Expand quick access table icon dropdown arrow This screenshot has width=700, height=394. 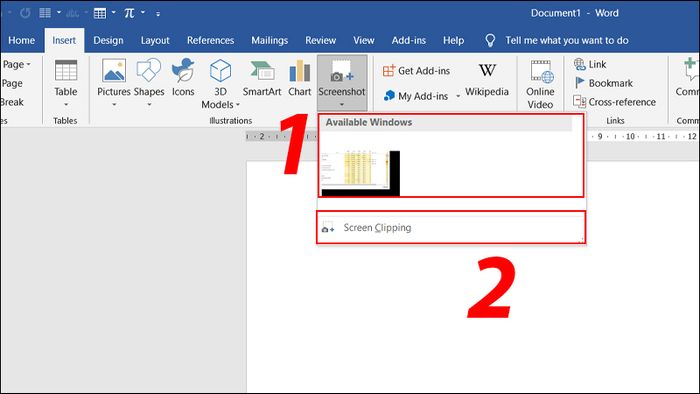(113, 12)
